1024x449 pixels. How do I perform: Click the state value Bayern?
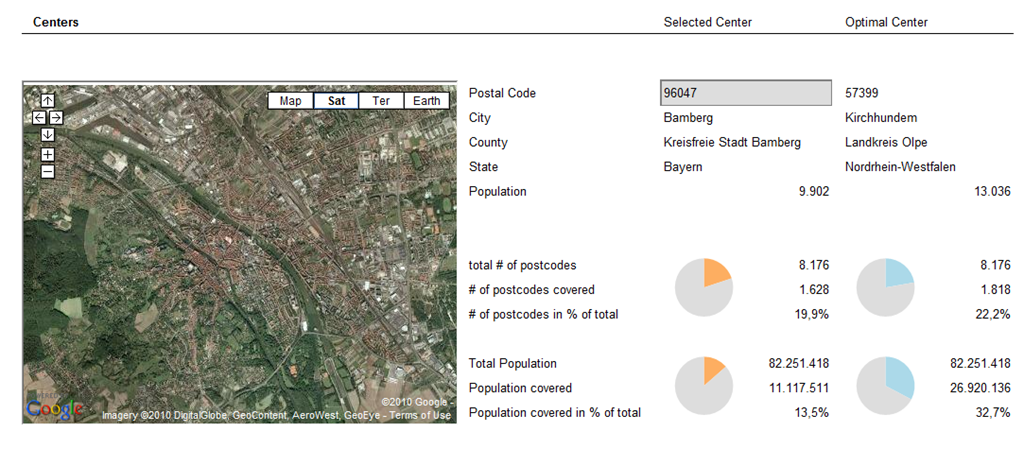683,168
